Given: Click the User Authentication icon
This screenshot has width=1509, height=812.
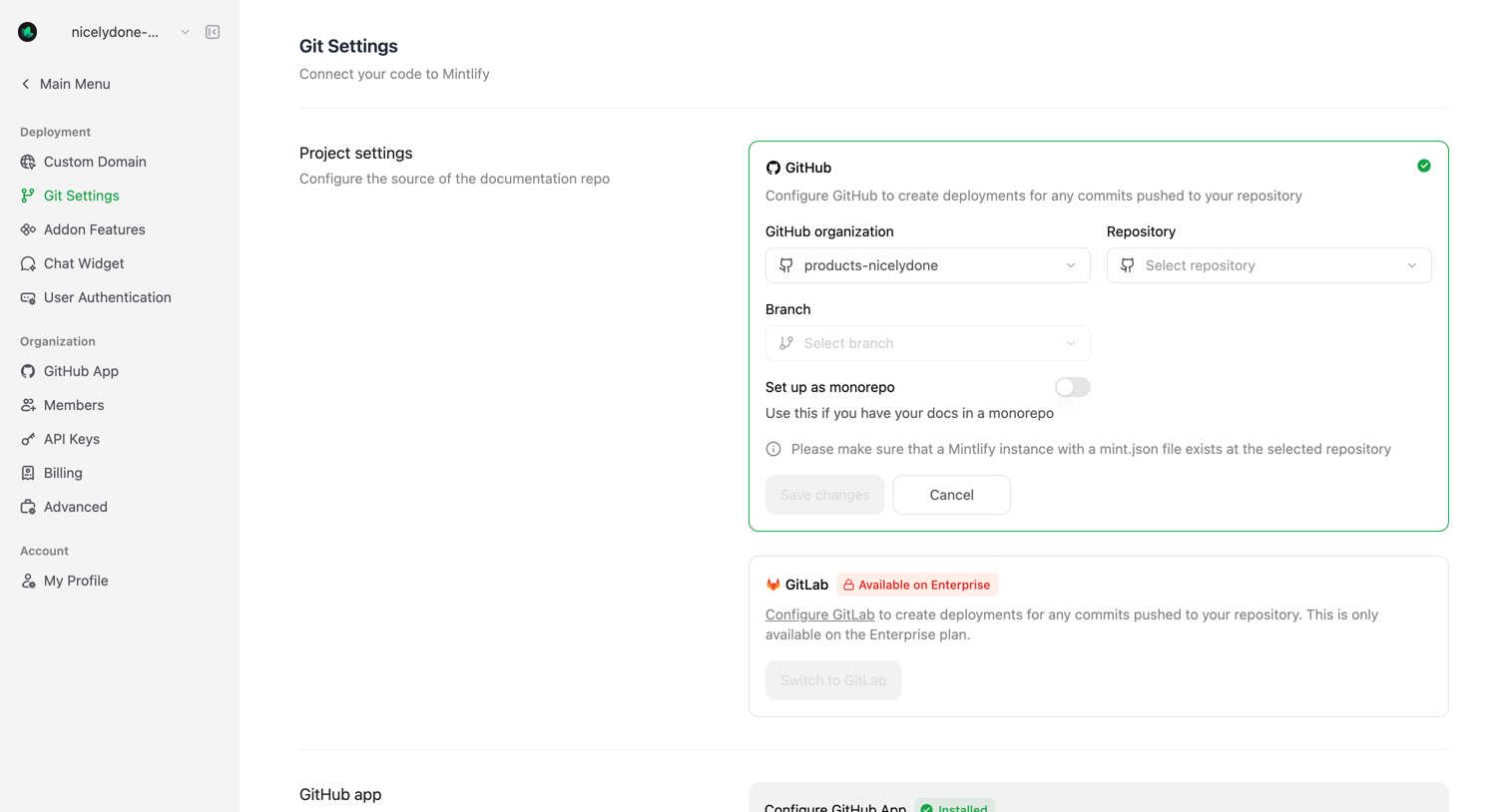Looking at the screenshot, I should point(28,297).
